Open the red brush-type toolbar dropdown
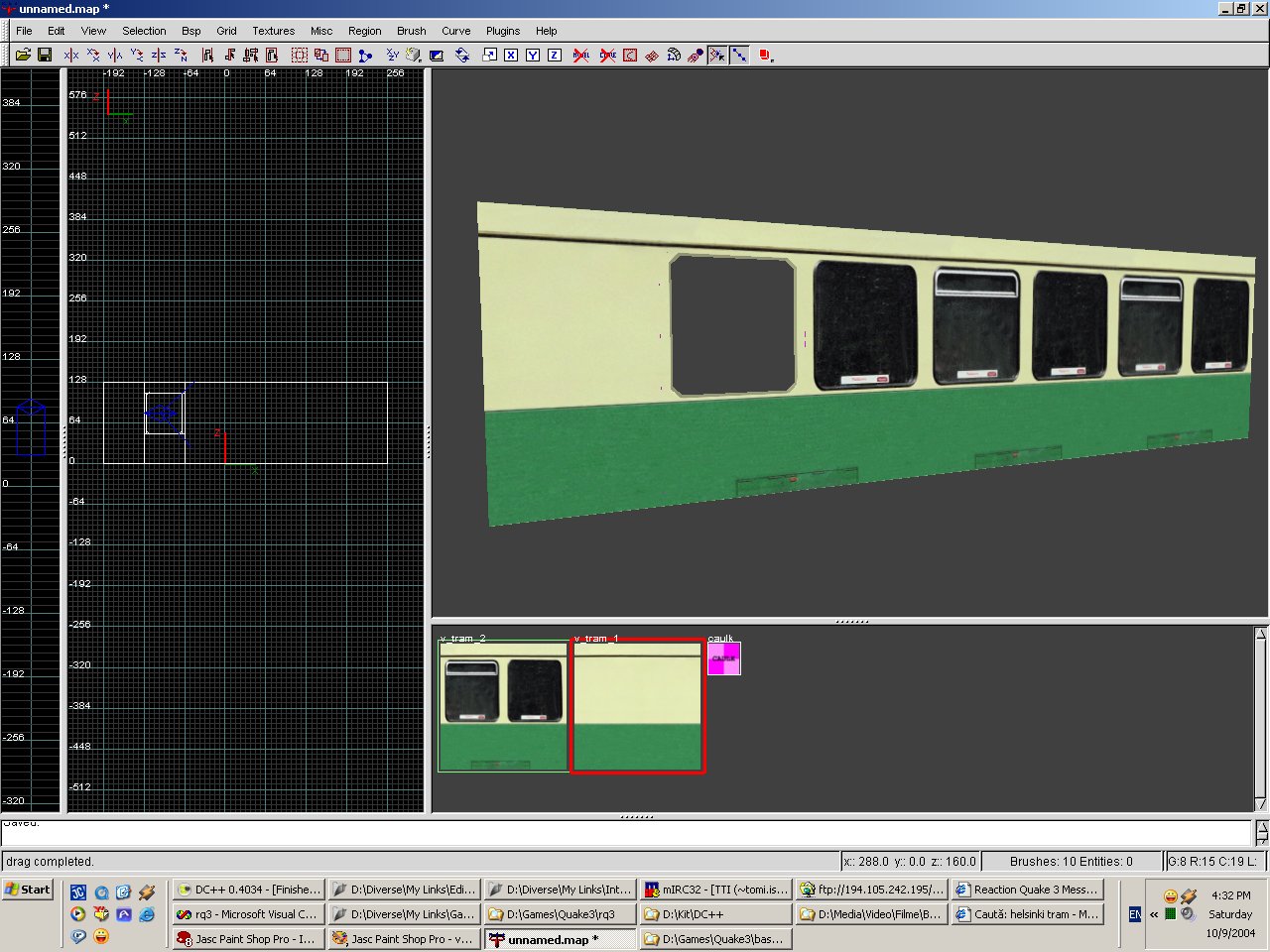Viewport: 1270px width, 952px height. click(766, 56)
